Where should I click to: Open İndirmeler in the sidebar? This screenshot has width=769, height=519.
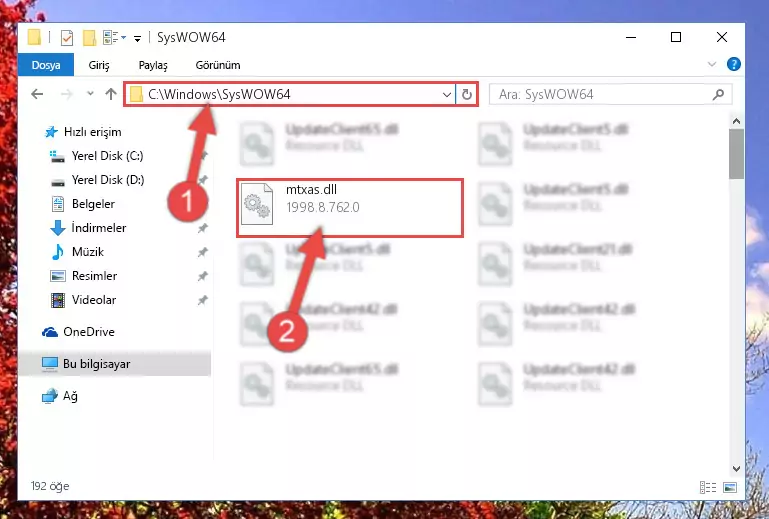pyautogui.click(x=88, y=228)
